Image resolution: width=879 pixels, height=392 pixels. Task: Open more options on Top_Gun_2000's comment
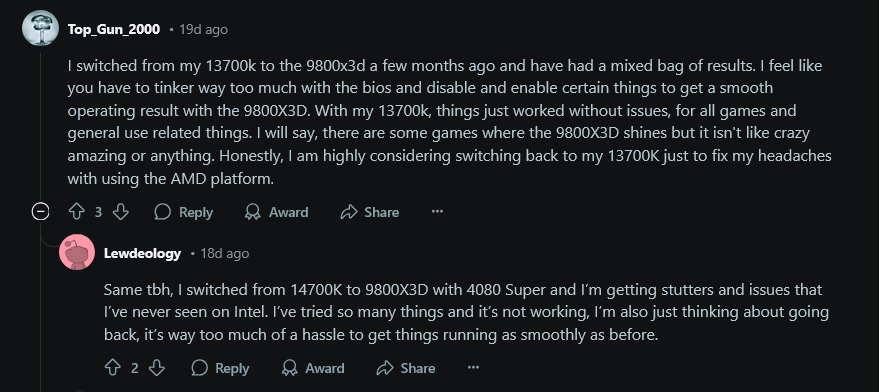(x=437, y=212)
